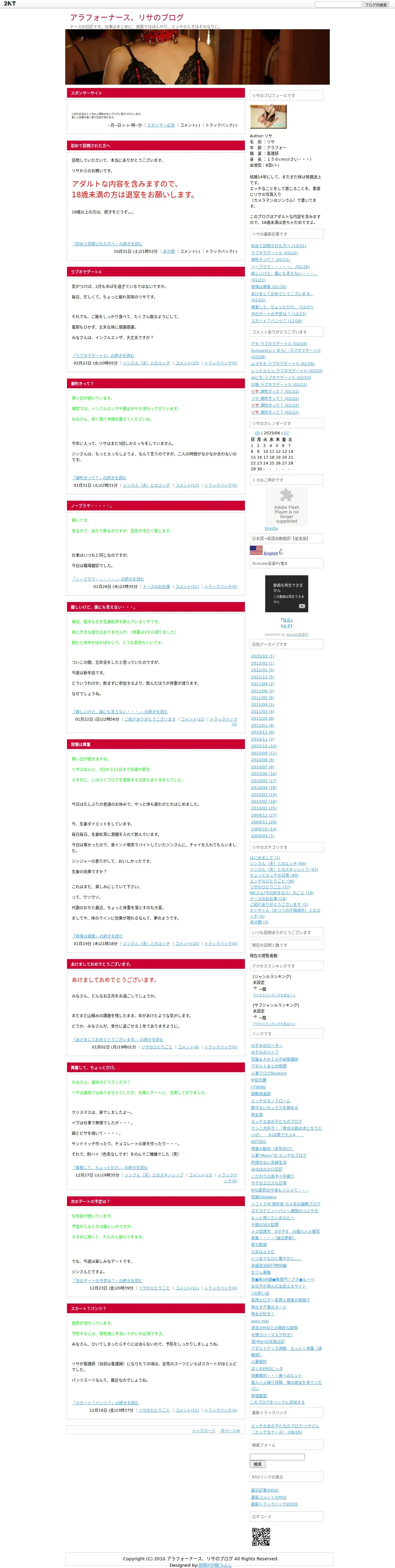Click the YouTube logo on video player
The height and width of the screenshot is (1568, 395).
pos(302,606)
